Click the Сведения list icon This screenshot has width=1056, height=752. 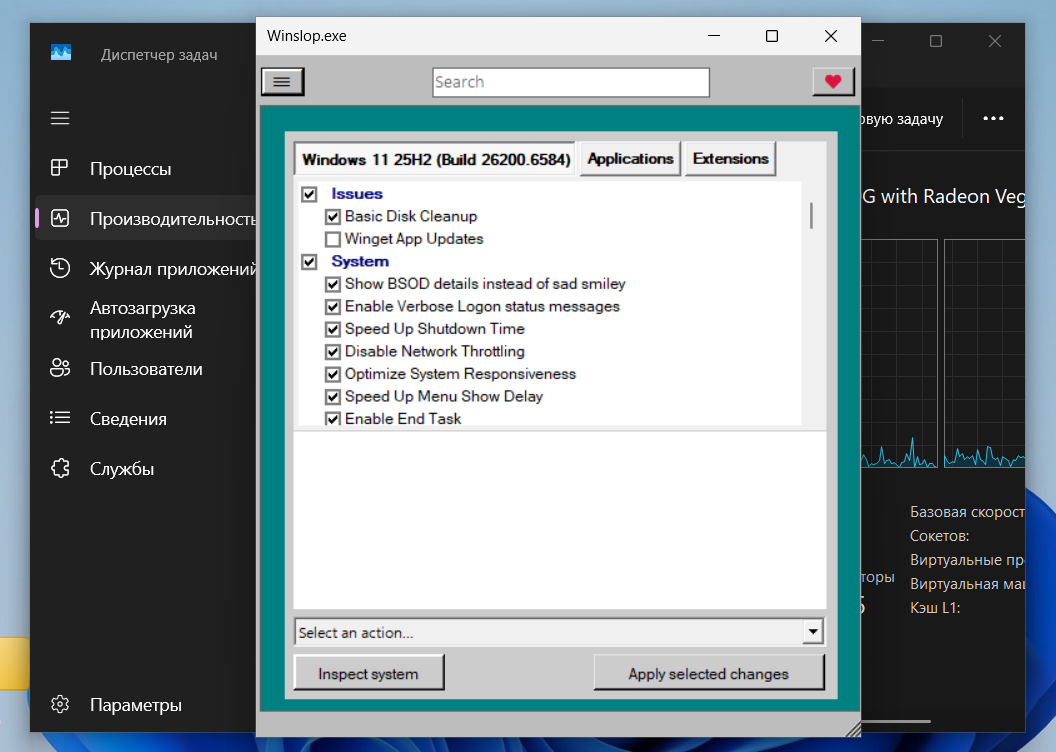60,418
